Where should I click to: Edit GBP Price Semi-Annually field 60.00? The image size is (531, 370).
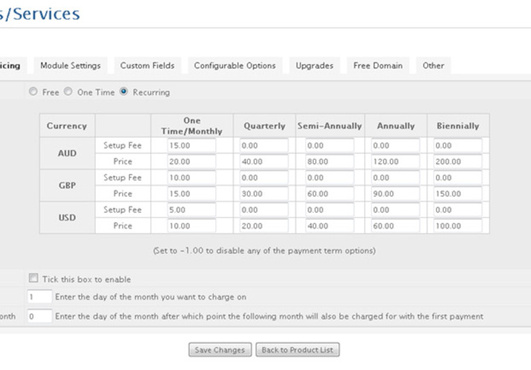pos(330,194)
